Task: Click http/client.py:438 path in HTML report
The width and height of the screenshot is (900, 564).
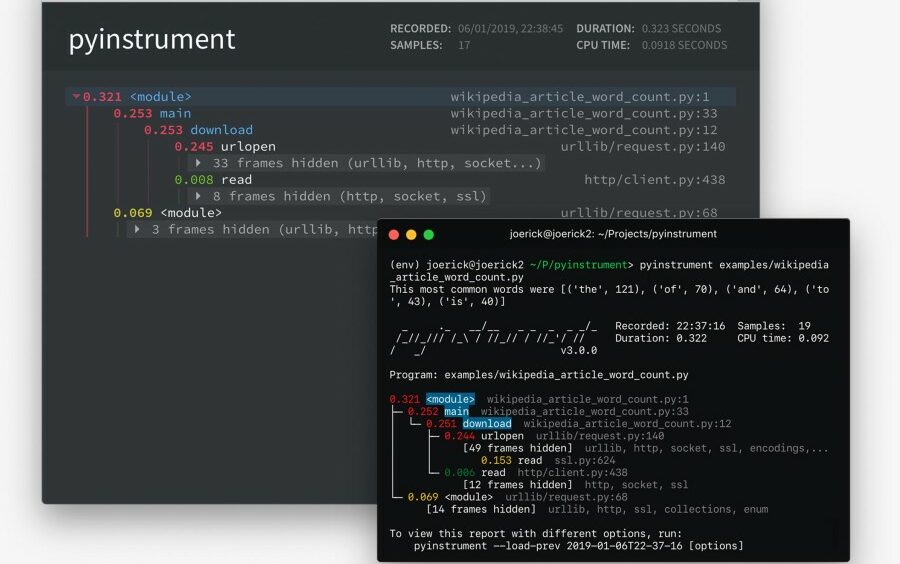Action: point(655,180)
